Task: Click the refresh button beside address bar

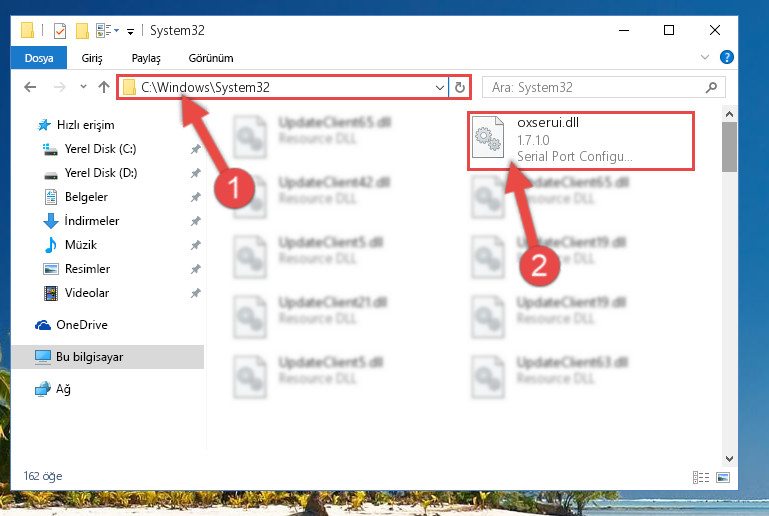Action: [x=460, y=87]
